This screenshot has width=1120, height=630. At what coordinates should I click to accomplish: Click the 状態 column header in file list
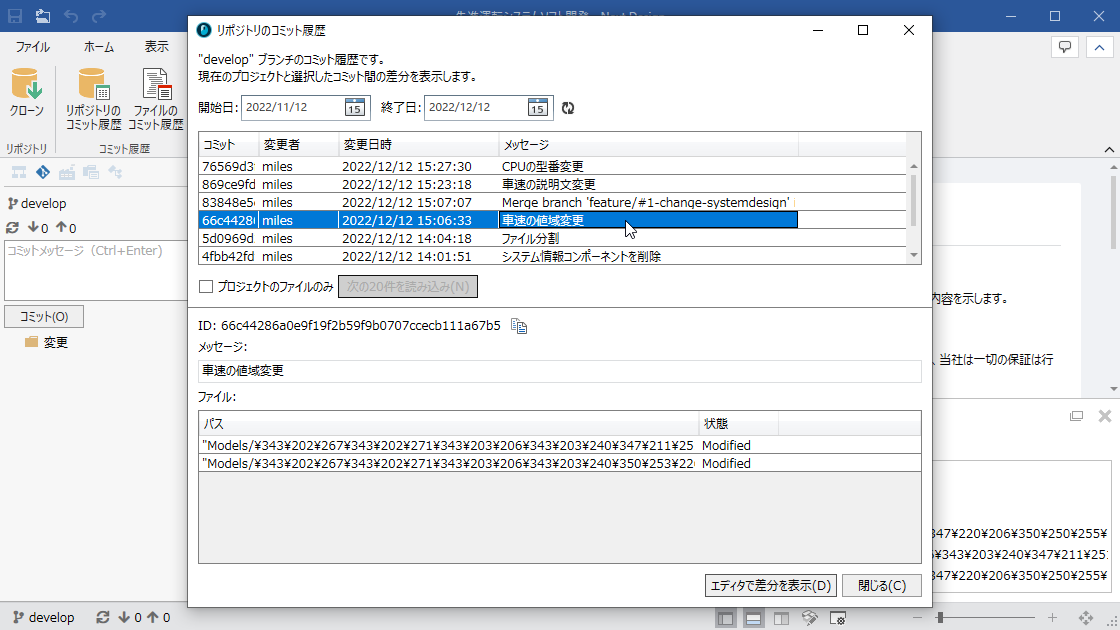click(739, 424)
